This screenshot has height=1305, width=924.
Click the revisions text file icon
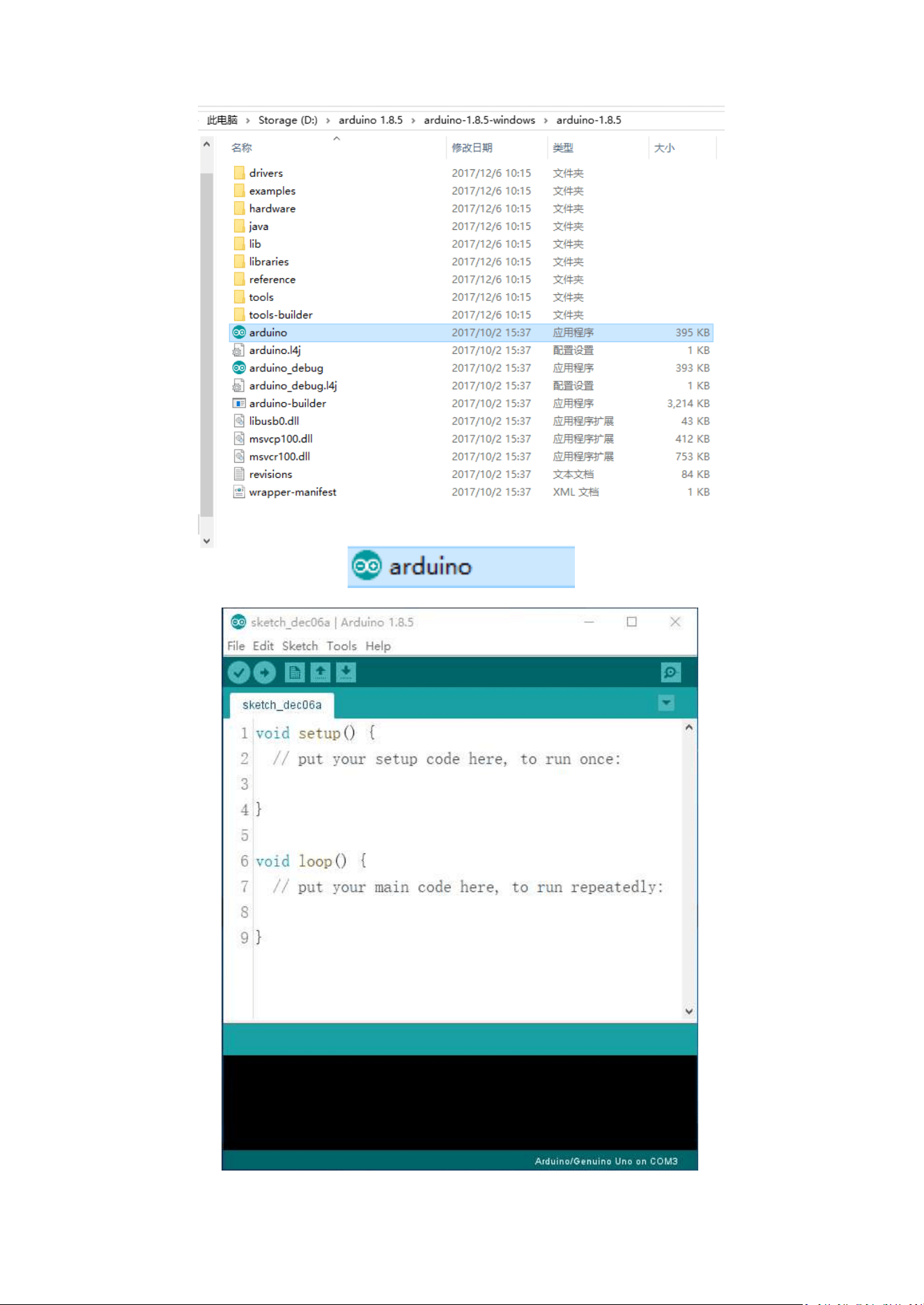(x=239, y=474)
